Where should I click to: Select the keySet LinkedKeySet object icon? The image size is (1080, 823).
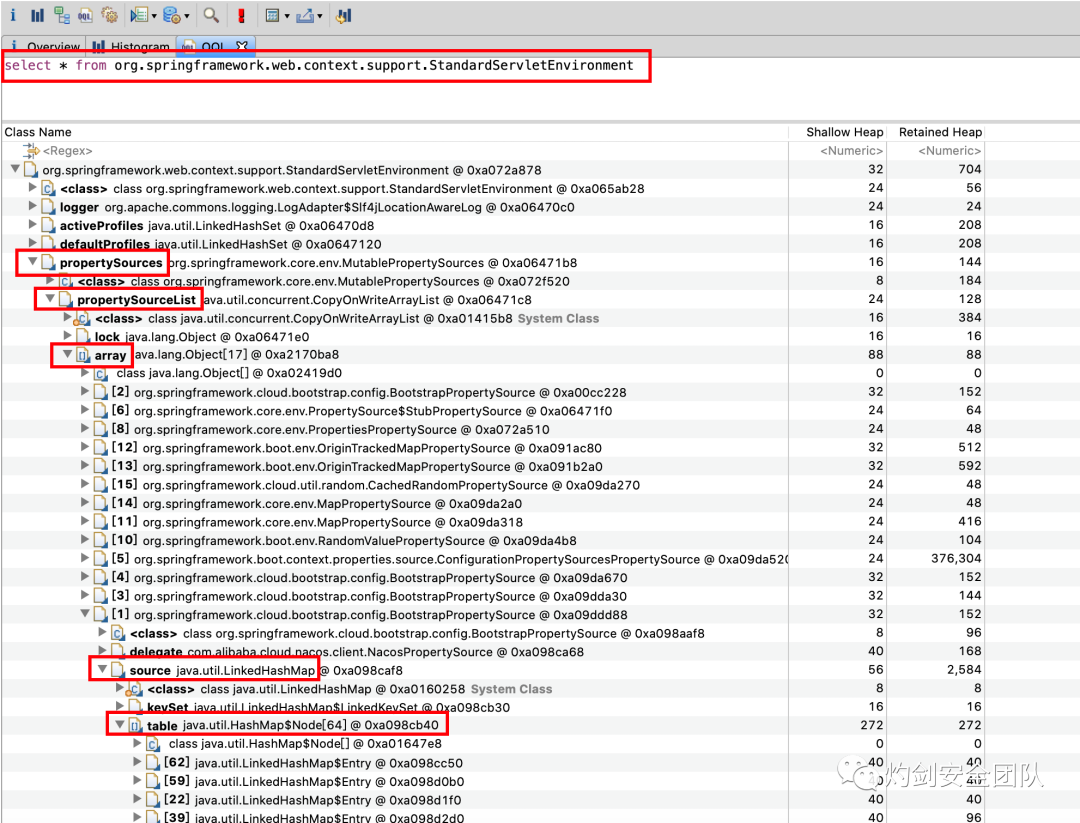(x=136, y=707)
